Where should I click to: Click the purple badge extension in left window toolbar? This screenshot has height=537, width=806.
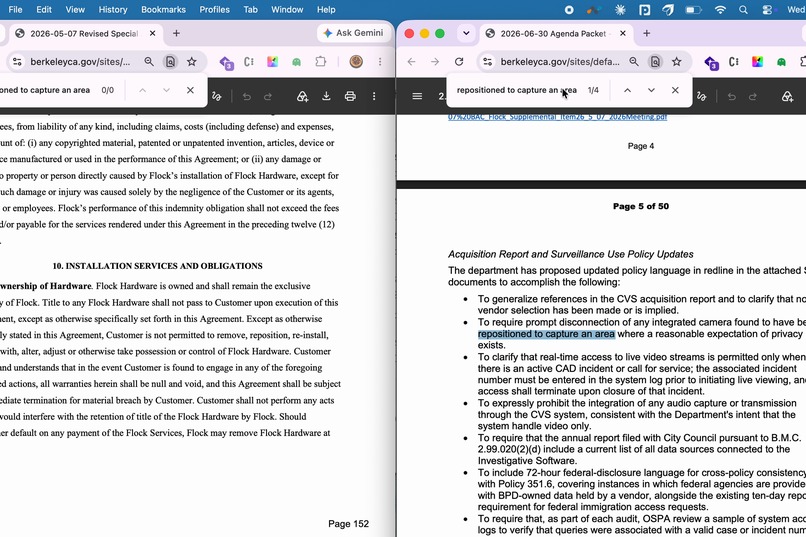[226, 63]
